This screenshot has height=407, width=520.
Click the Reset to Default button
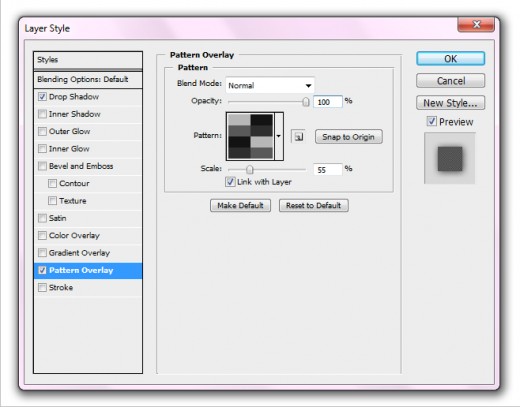[314, 205]
